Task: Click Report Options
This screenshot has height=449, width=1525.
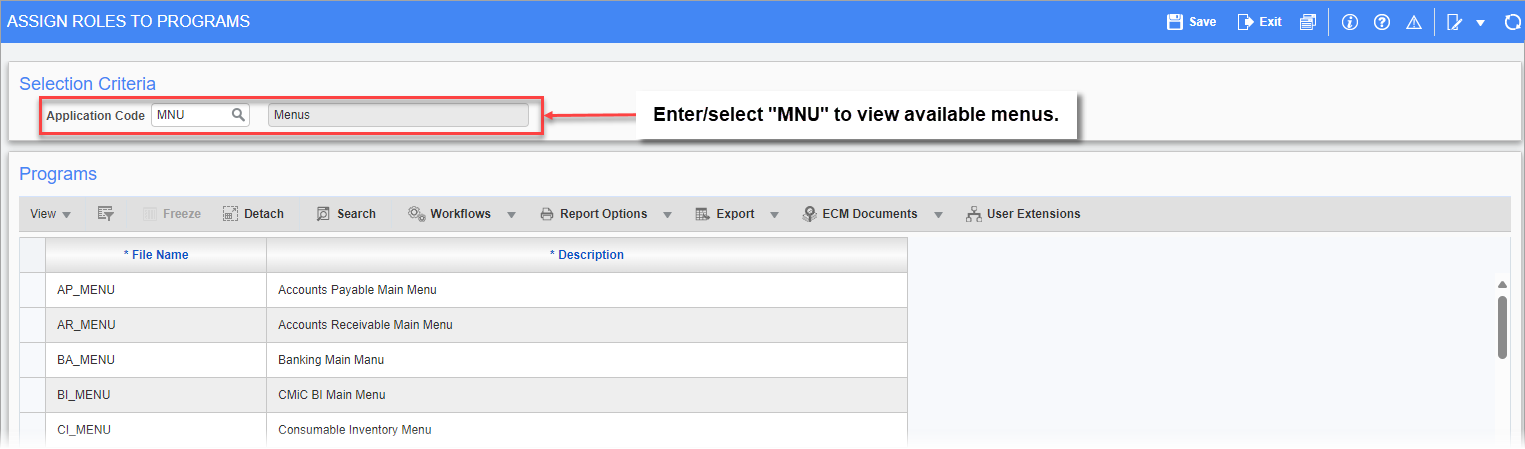Action: point(593,214)
